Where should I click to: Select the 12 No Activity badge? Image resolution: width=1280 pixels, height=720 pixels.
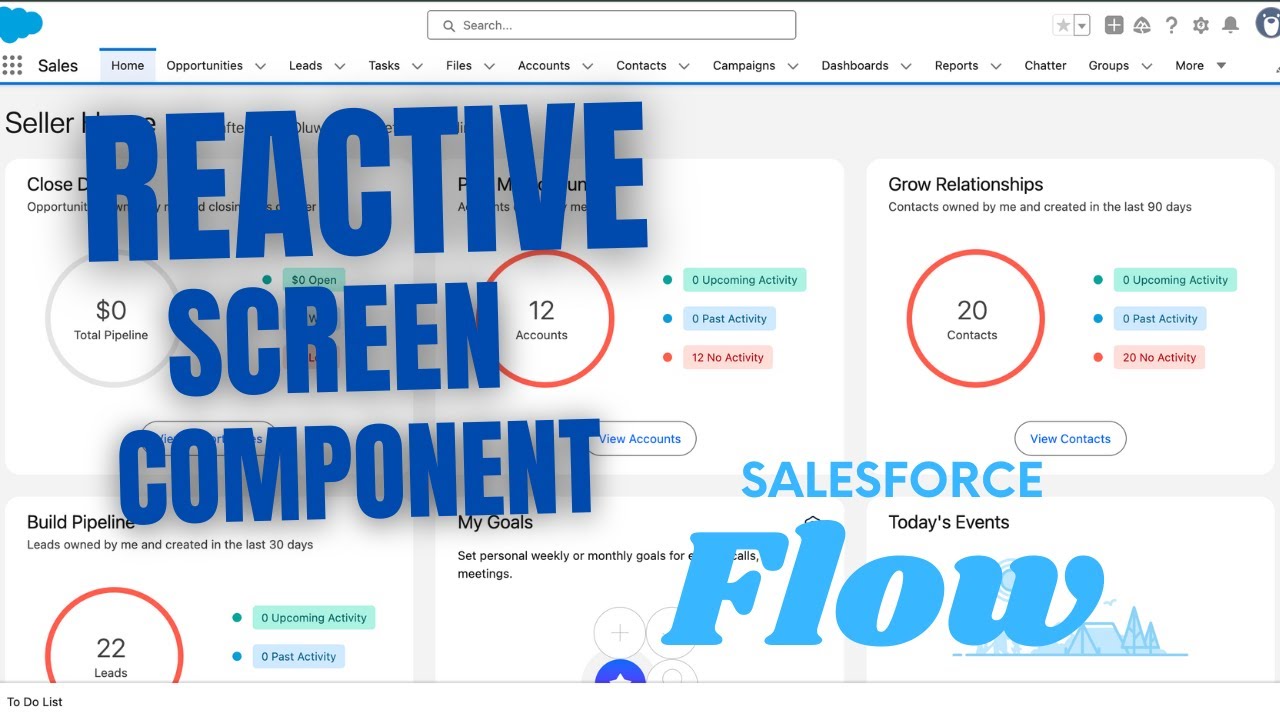[x=728, y=357]
